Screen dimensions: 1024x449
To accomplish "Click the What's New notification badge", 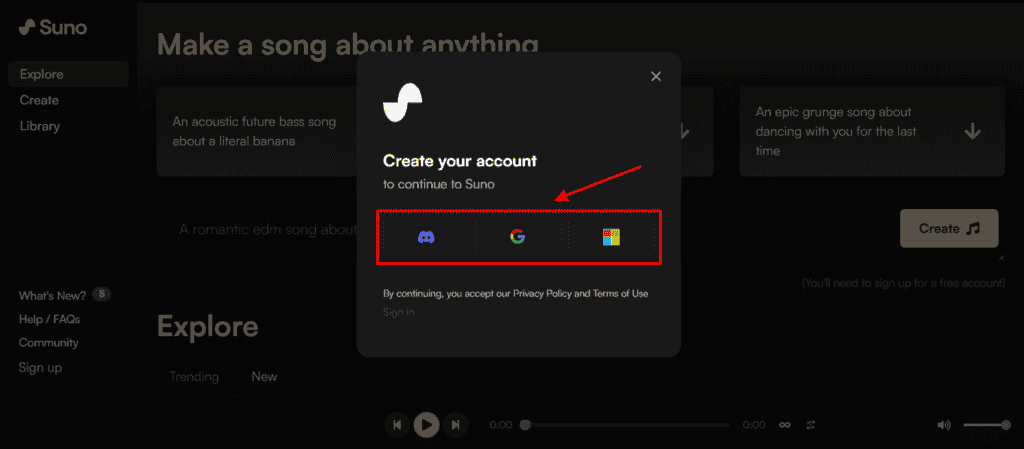I will point(101,294).
